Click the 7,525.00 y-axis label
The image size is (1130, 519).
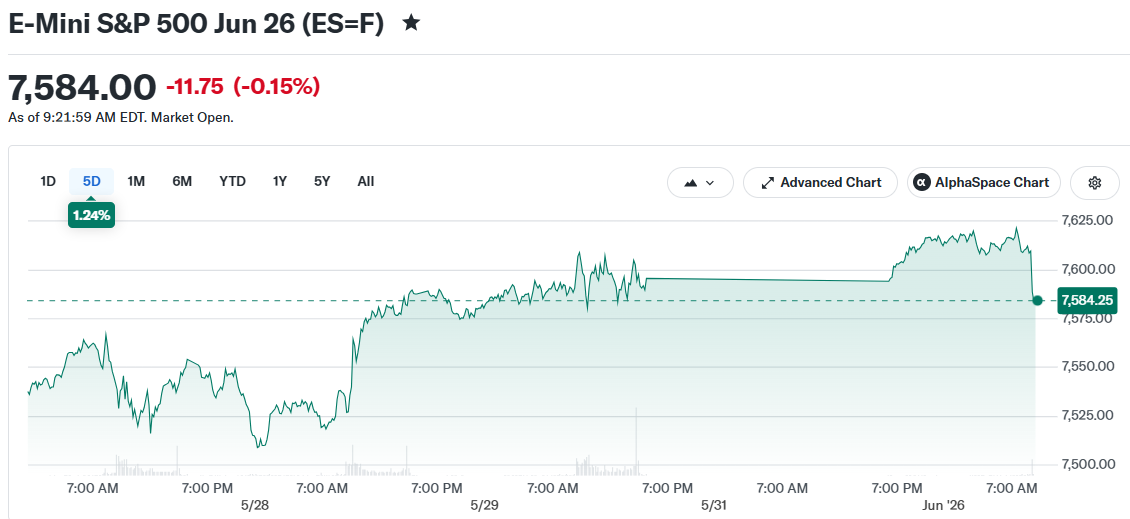tap(1087, 415)
